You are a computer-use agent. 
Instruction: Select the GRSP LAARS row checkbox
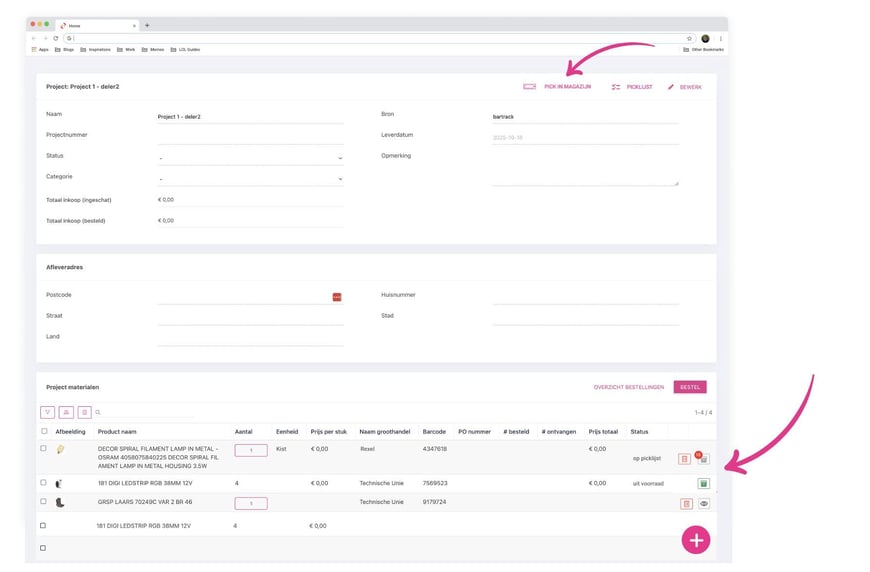[43, 502]
